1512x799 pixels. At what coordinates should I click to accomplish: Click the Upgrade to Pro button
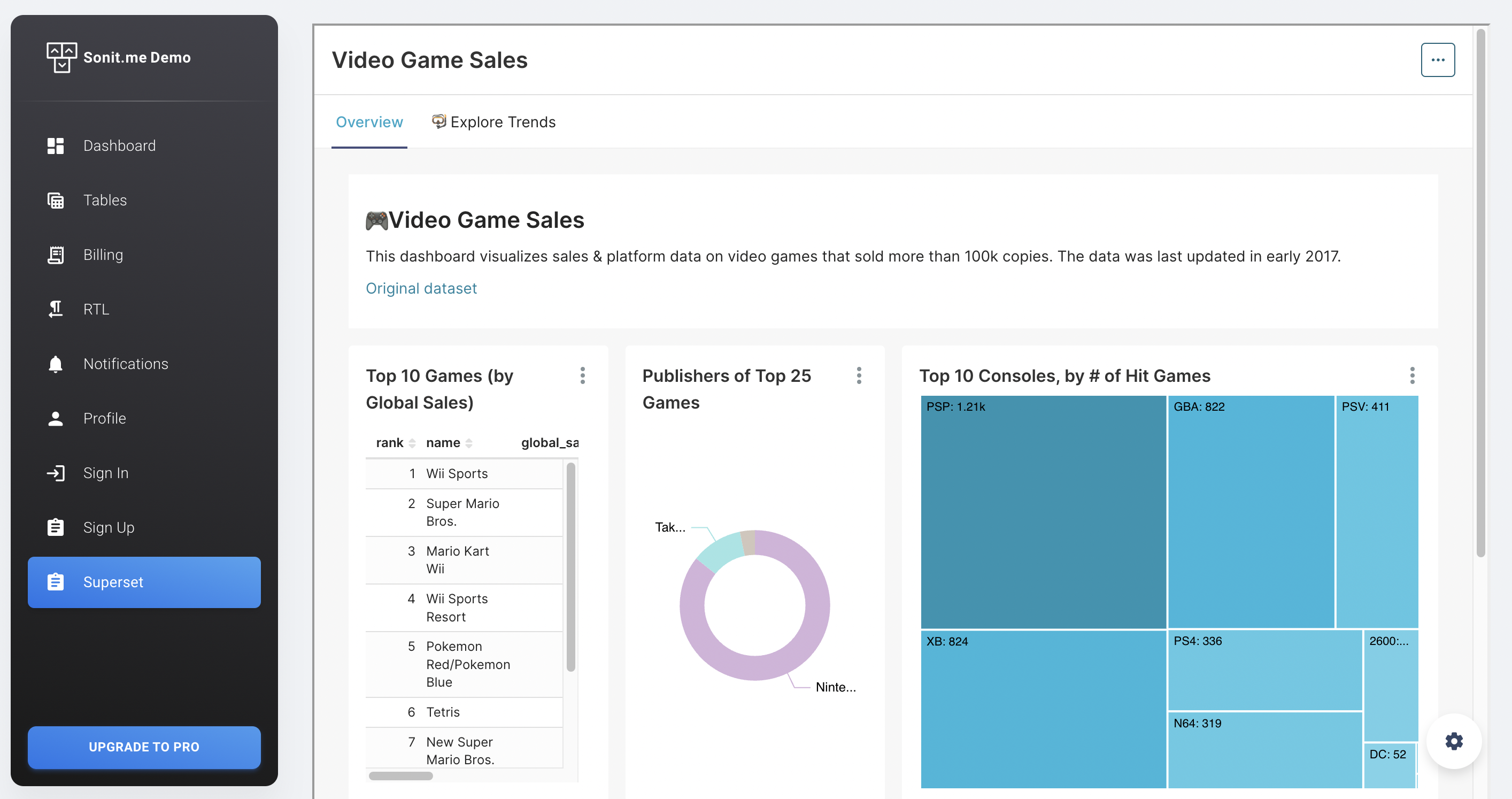[x=144, y=746]
